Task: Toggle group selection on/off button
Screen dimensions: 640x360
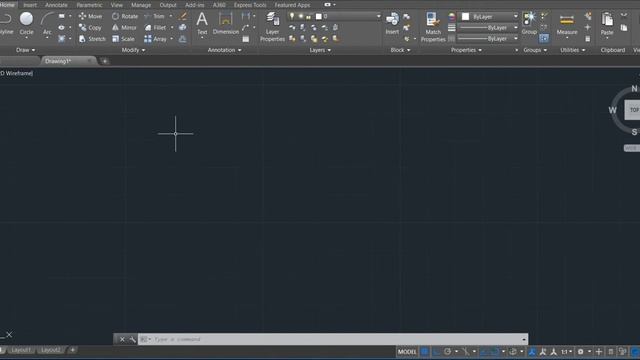Action: 544,38
